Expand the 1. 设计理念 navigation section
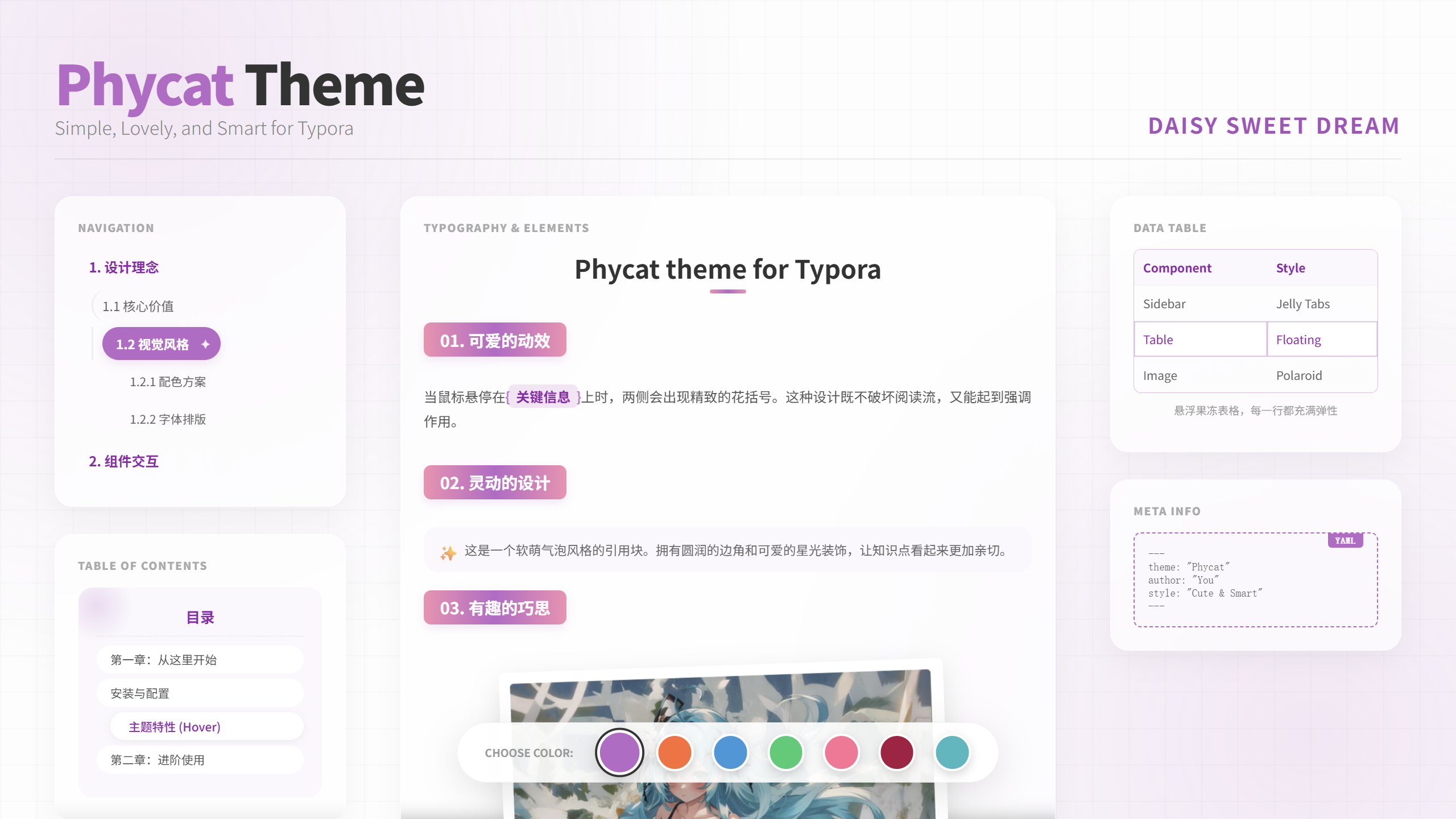Screen dimensions: 1456x819 (123, 267)
